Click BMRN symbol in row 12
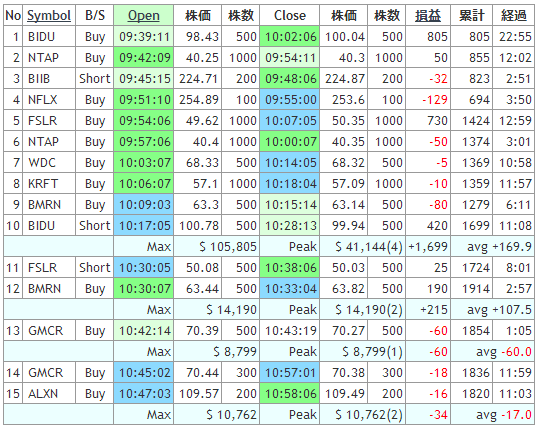Screen dimensions: 541x428 (x=44, y=289)
